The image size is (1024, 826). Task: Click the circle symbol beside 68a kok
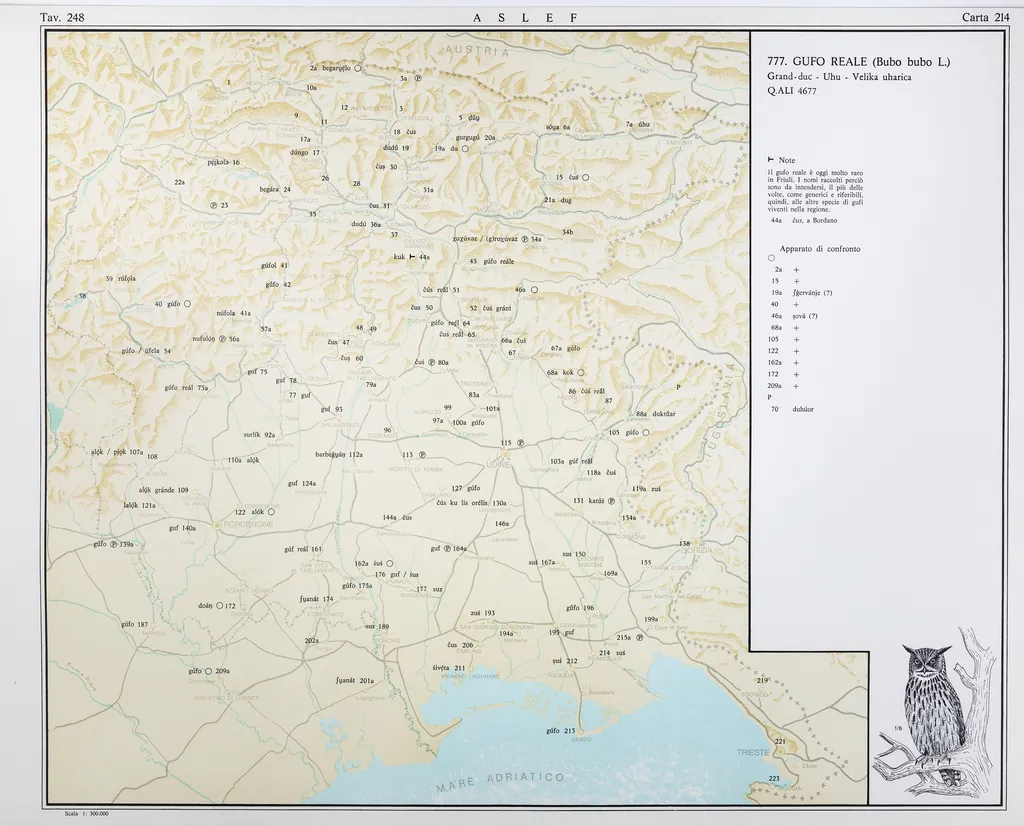pos(581,373)
